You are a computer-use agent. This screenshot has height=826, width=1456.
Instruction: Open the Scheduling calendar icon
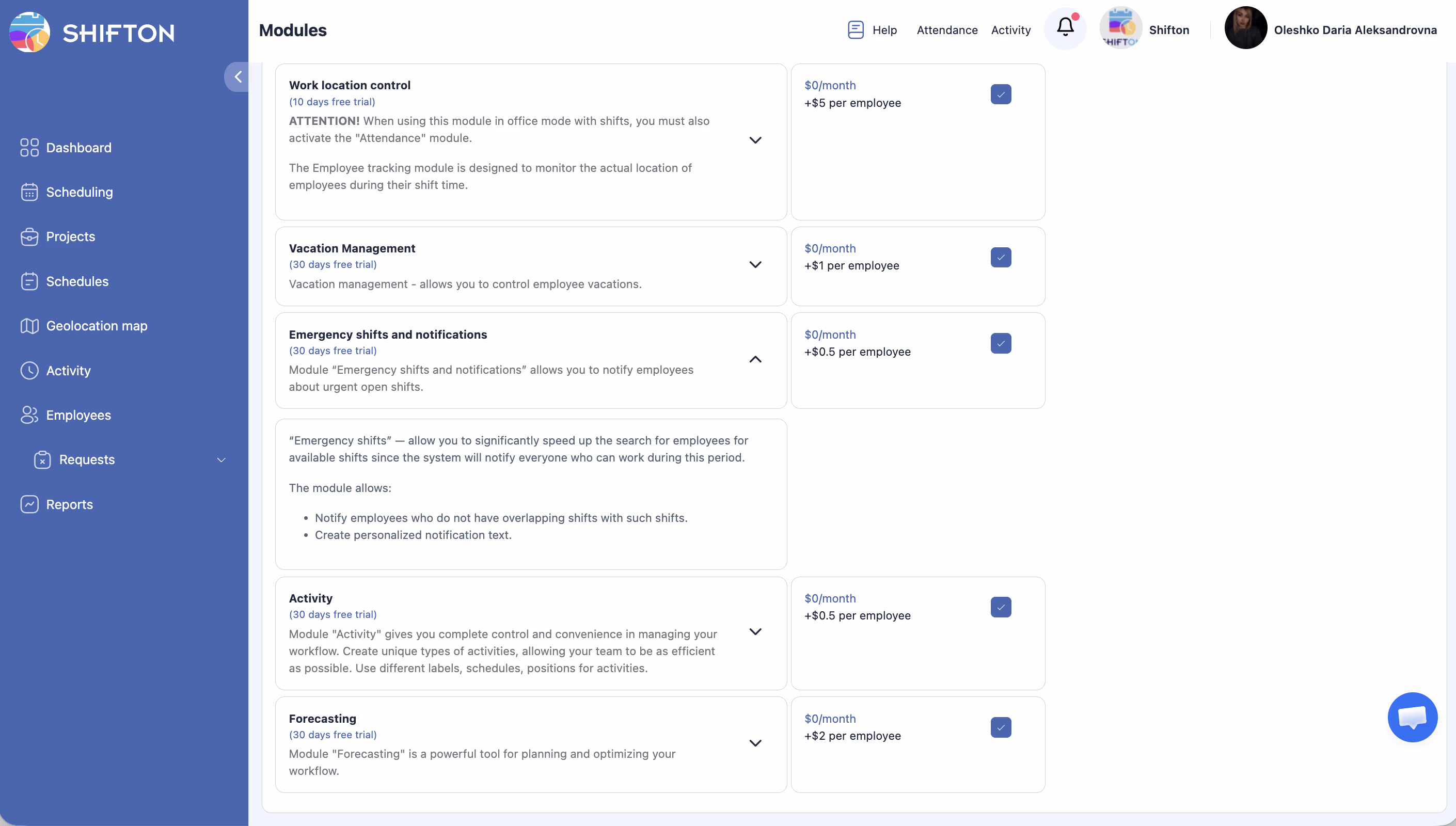point(29,193)
